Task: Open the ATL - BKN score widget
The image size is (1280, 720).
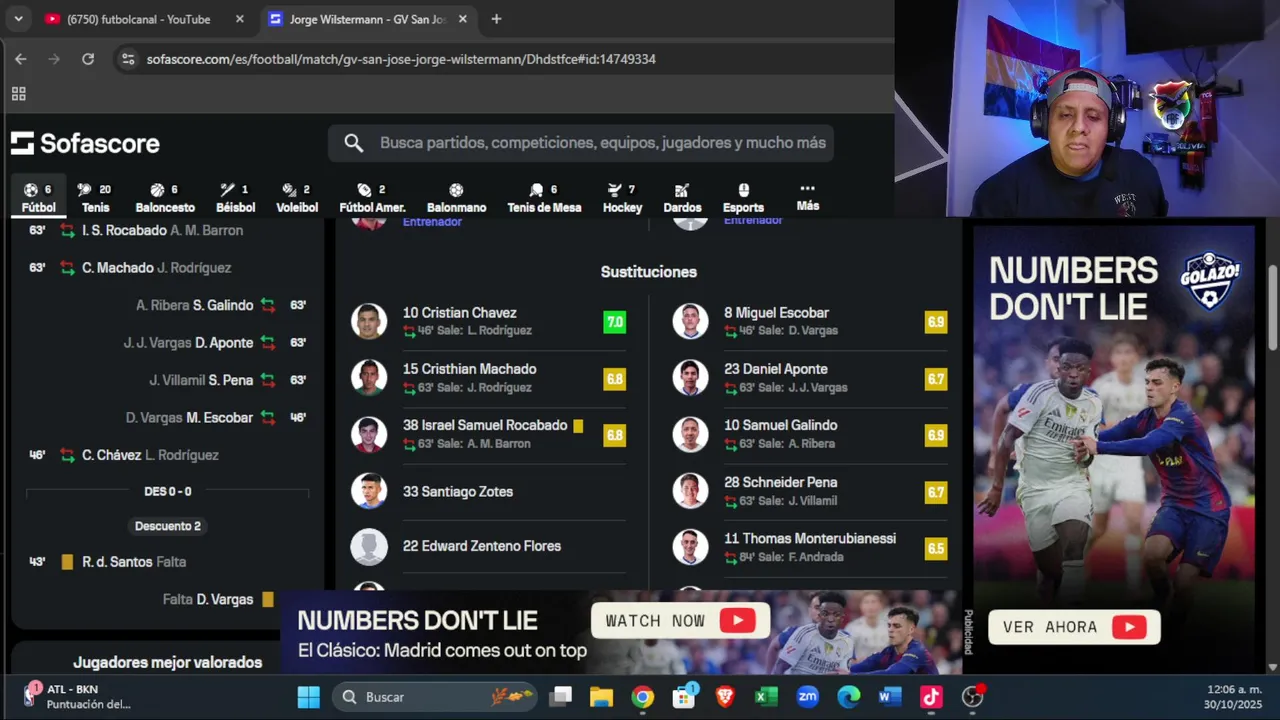Action: click(78, 696)
